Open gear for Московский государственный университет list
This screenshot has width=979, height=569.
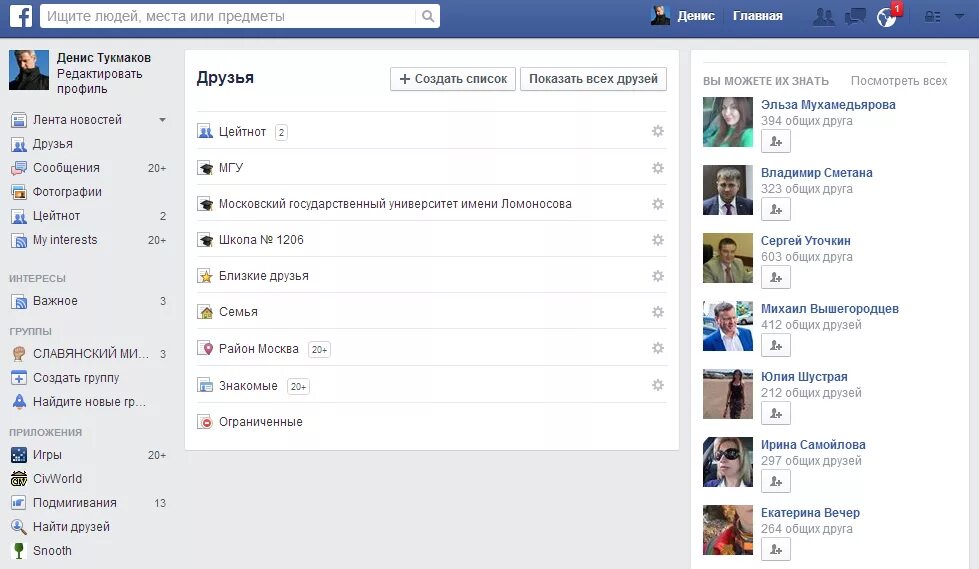coord(657,204)
